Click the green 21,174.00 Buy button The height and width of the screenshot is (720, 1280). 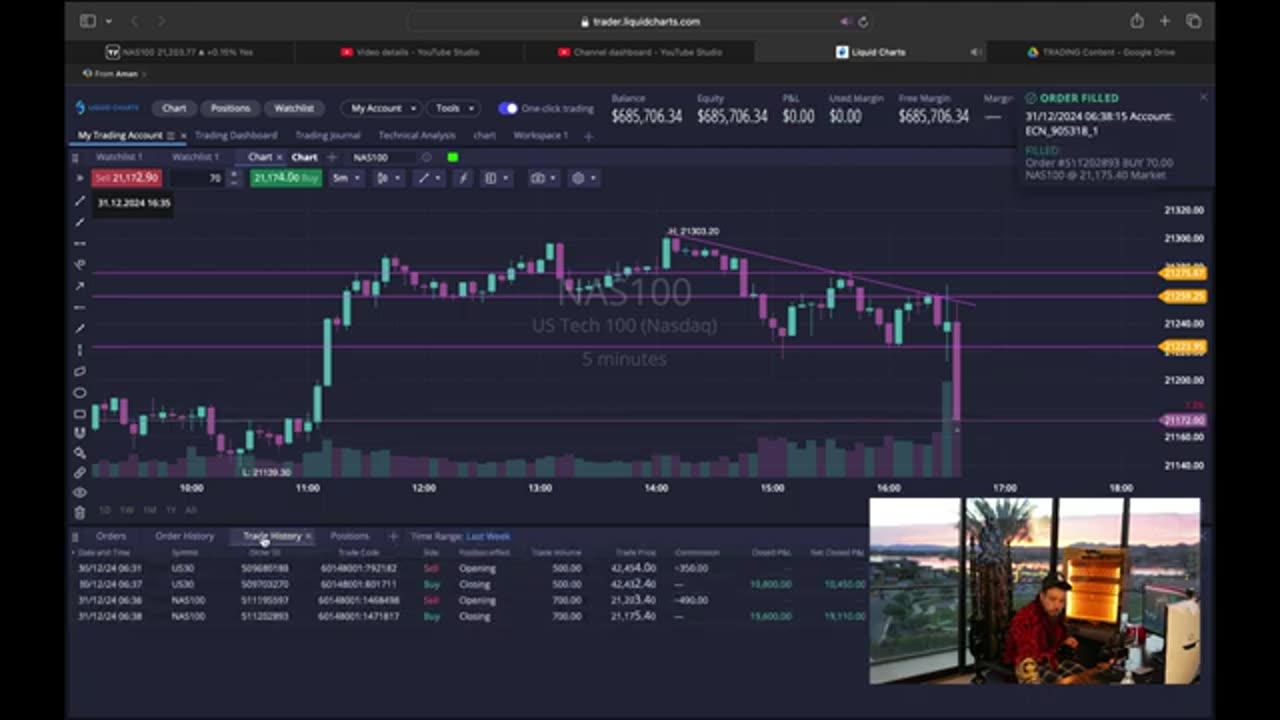pos(285,178)
